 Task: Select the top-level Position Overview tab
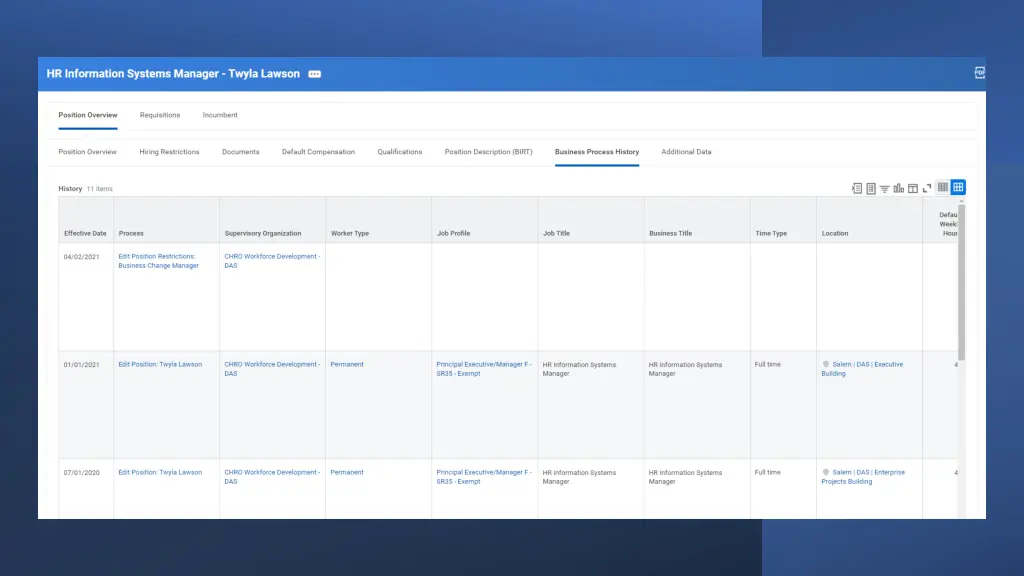88,115
